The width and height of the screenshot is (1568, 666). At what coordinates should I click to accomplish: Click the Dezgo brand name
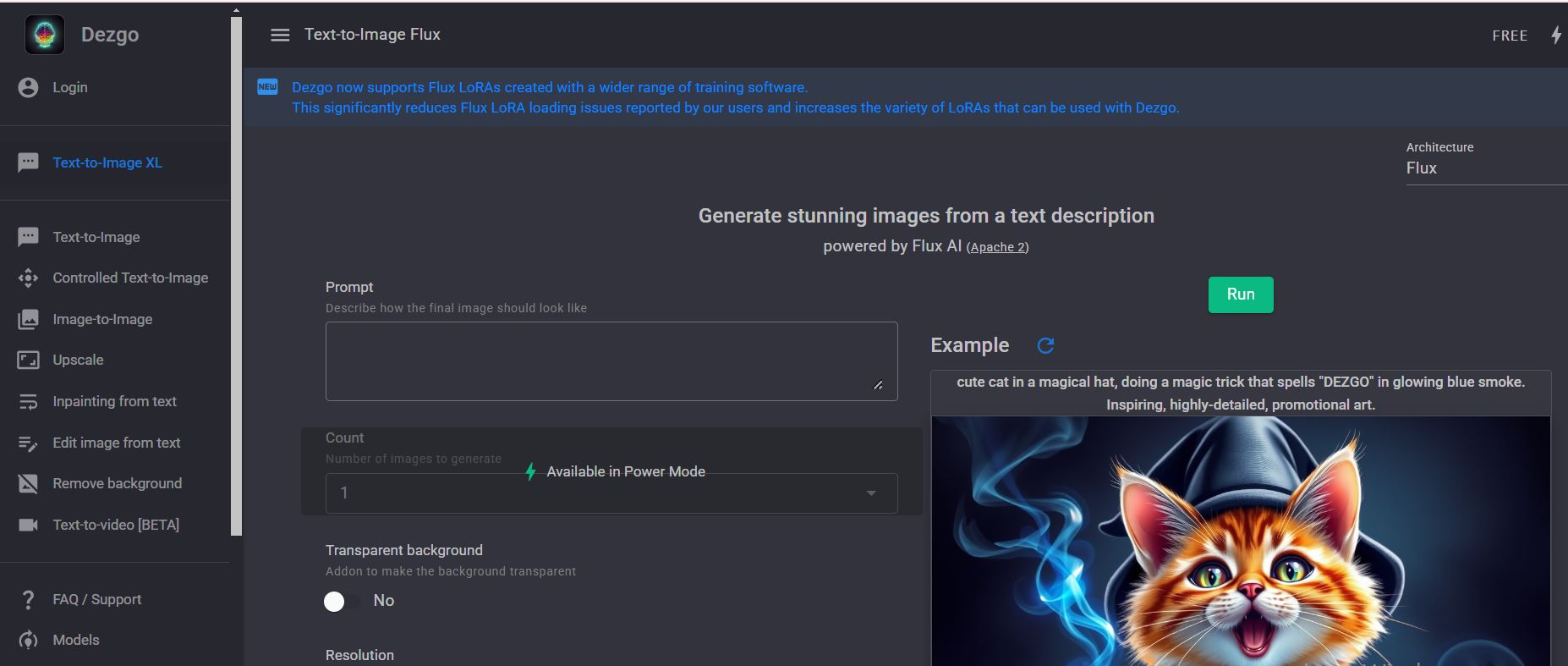pos(110,35)
